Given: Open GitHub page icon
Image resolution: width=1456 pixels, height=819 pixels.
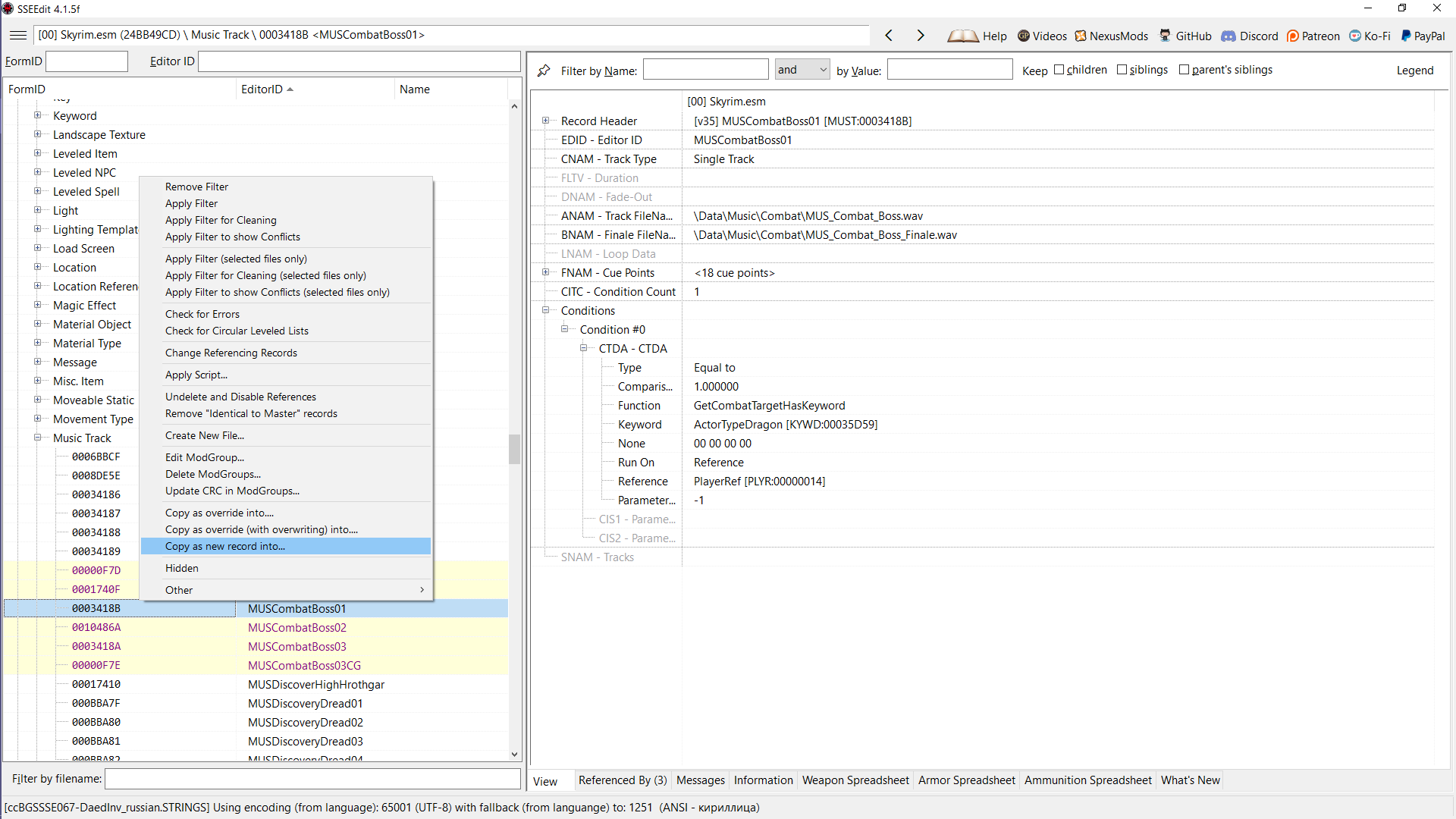Looking at the screenshot, I should 1166,36.
